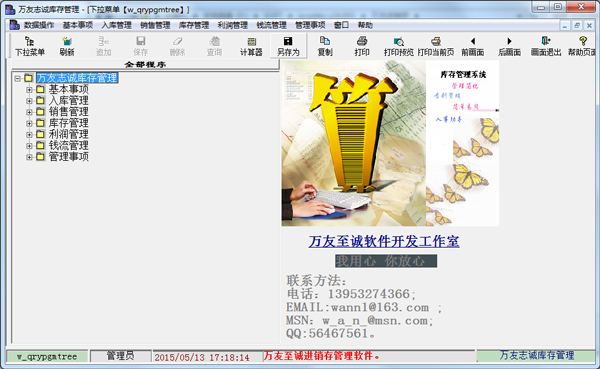The image size is (600, 369).
Task: Click 管理员 in the status bar
Action: pos(121,356)
